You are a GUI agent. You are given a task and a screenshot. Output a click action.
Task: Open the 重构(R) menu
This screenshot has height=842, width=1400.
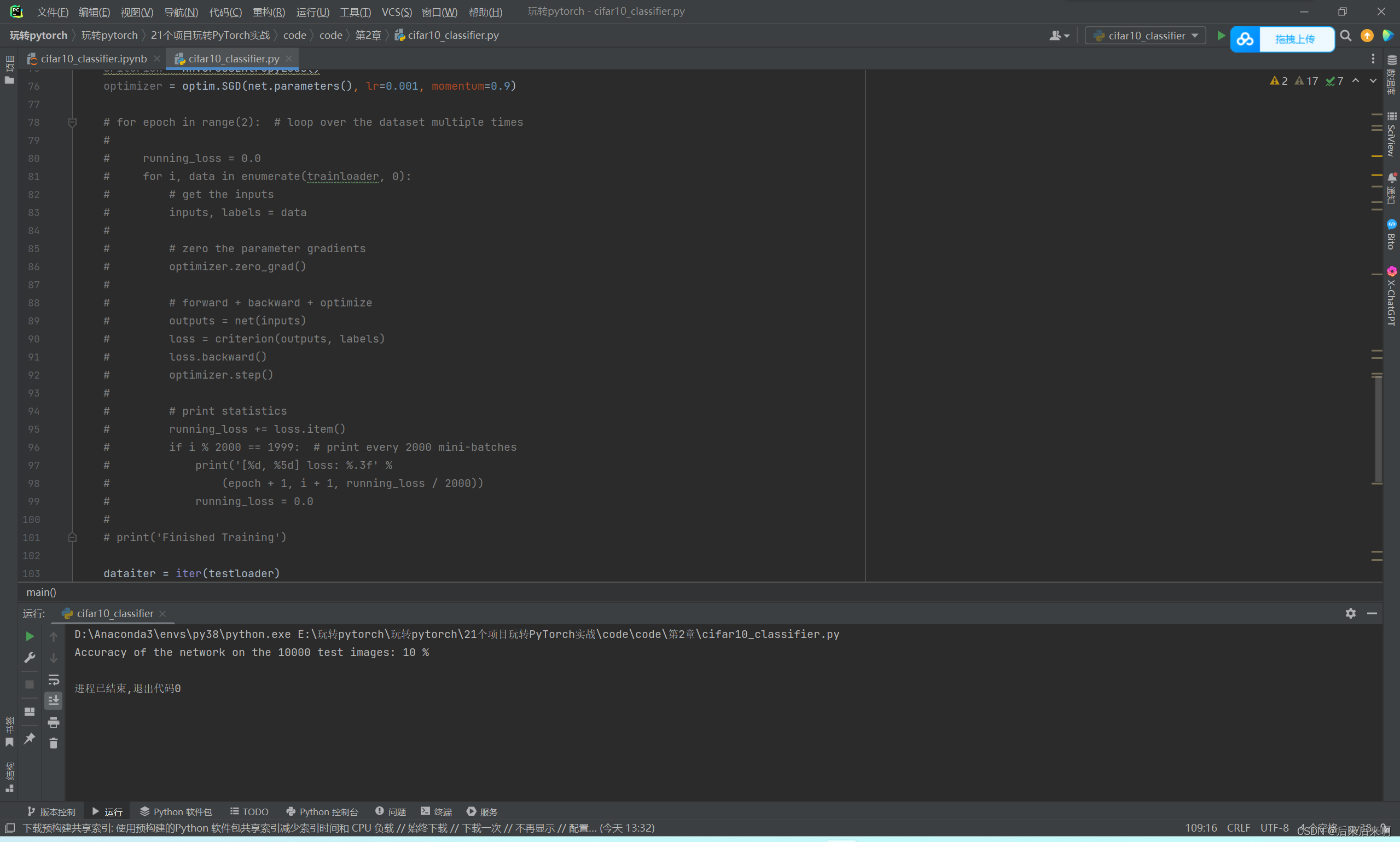(268, 12)
